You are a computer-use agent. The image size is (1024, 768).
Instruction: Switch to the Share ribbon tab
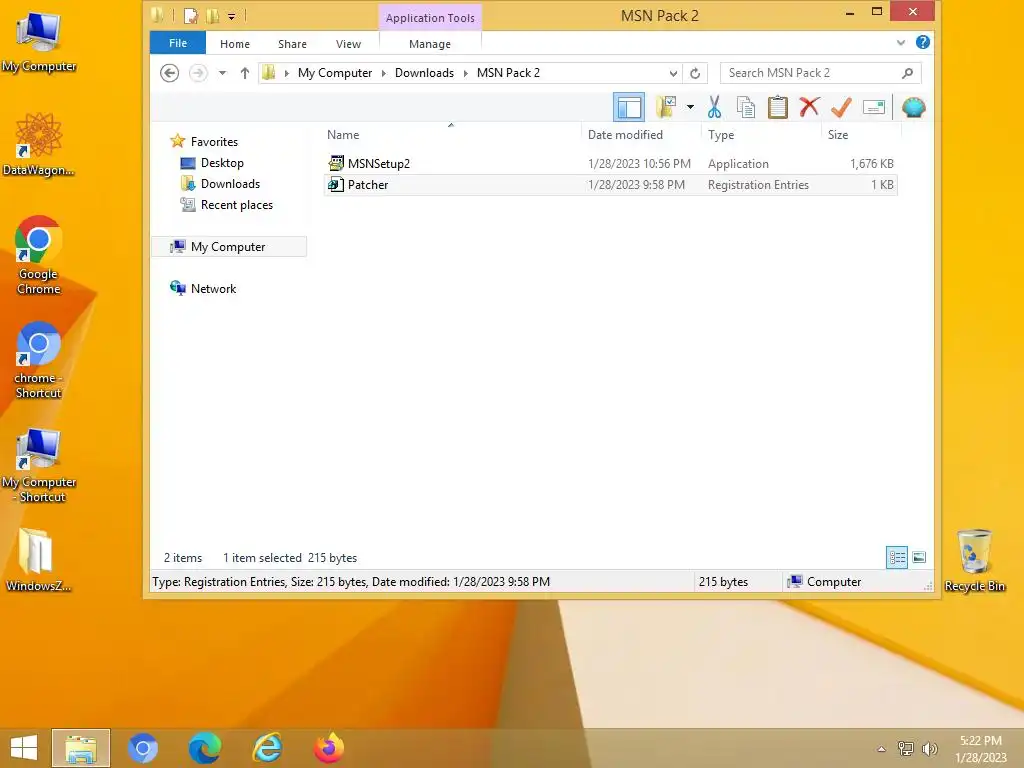[292, 44]
